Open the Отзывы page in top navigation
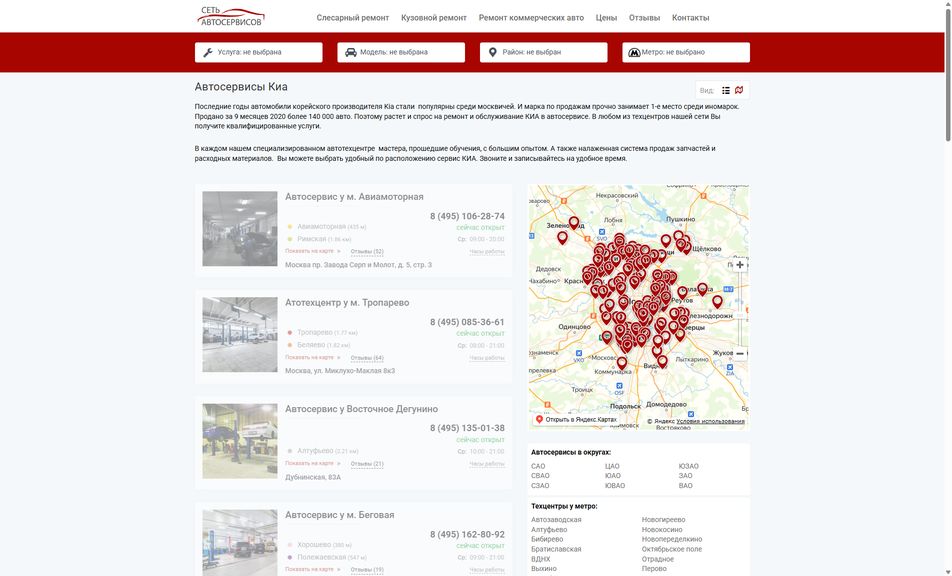 (x=644, y=18)
